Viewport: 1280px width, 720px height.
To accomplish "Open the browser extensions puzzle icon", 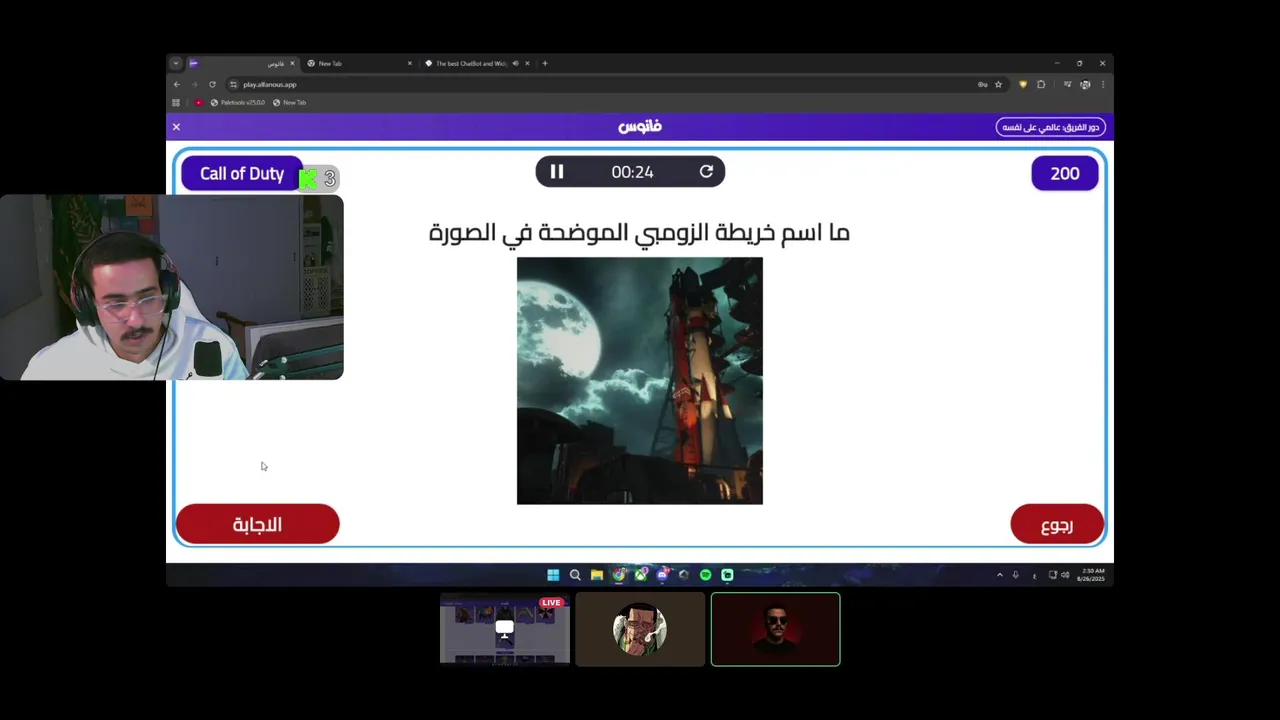I will pos(1041,84).
